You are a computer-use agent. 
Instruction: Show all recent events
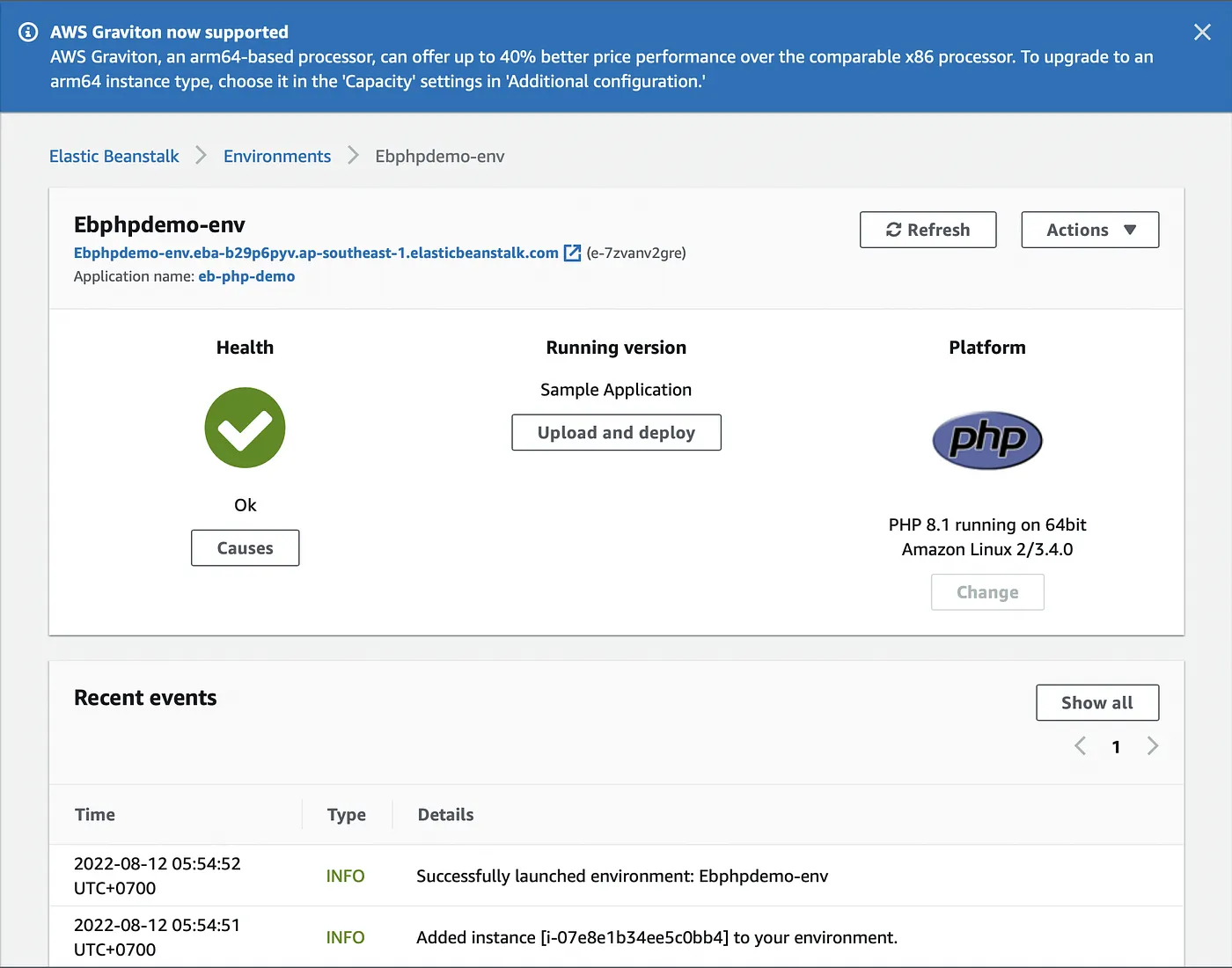point(1097,702)
